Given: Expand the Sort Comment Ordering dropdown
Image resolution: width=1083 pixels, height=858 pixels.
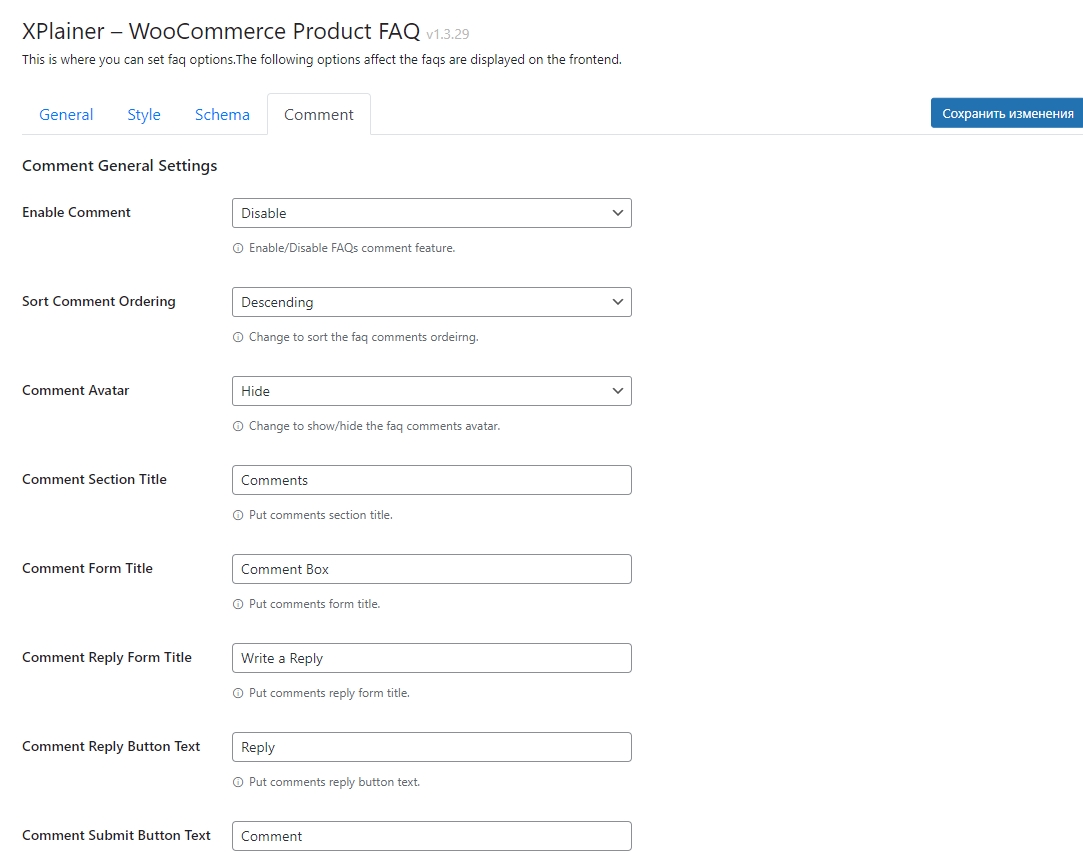Looking at the screenshot, I should 432,302.
